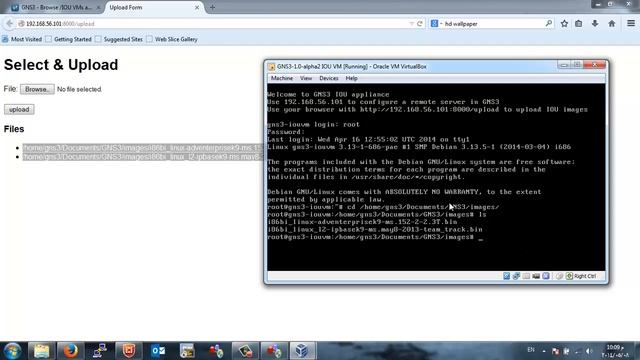Open the bookmarks list icon in Firefox toolbar
Image resolution: width=640 pixels, height=360 pixels.
tap(579, 24)
